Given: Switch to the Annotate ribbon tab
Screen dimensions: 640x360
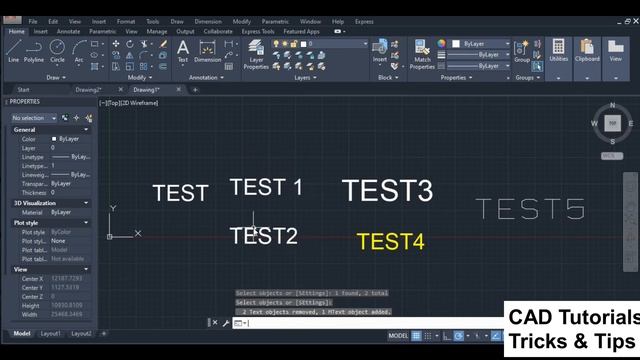Looking at the screenshot, I should tap(68, 31).
